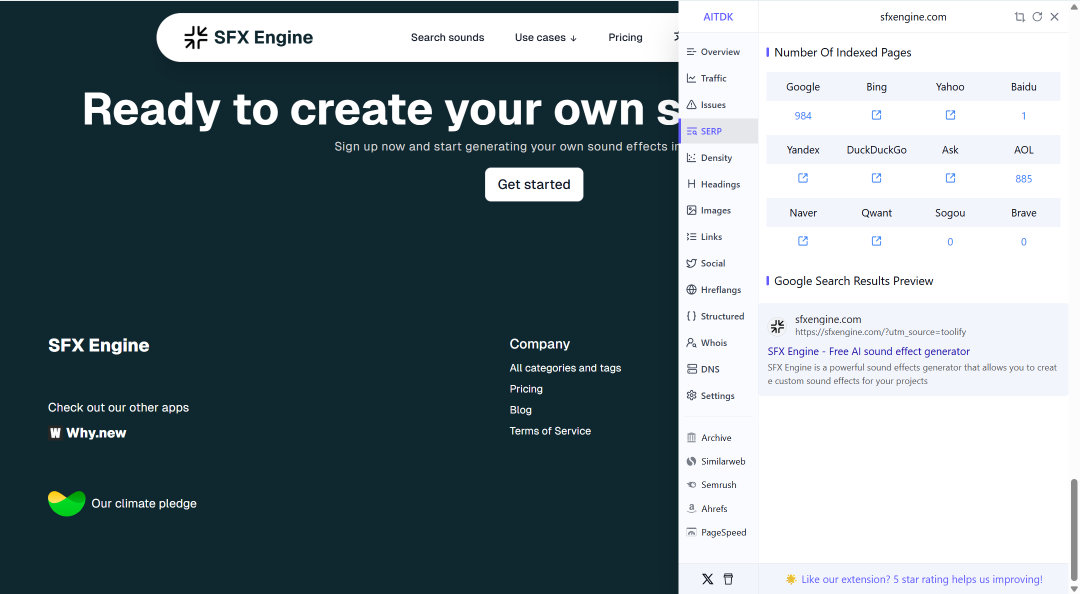Open the Blog footer link
Screen dimensions: 1080x594
tap(521, 410)
